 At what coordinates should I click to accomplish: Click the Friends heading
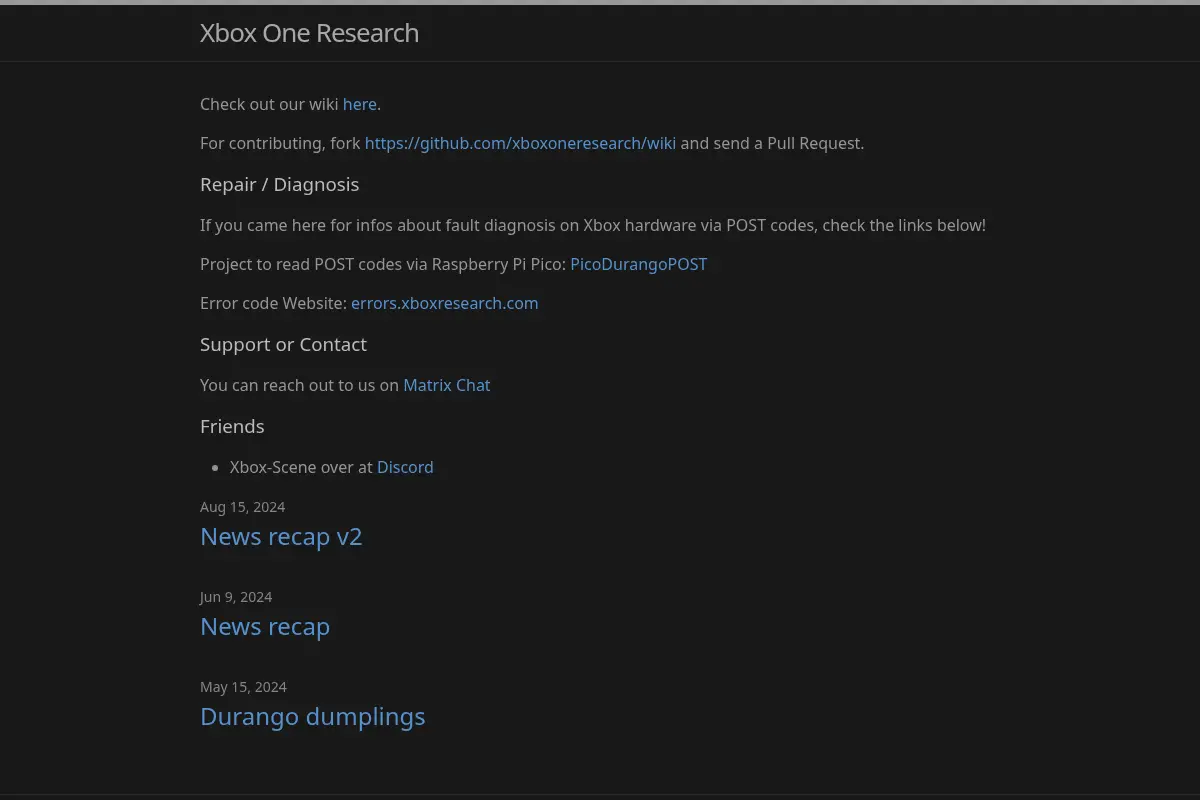coord(232,426)
